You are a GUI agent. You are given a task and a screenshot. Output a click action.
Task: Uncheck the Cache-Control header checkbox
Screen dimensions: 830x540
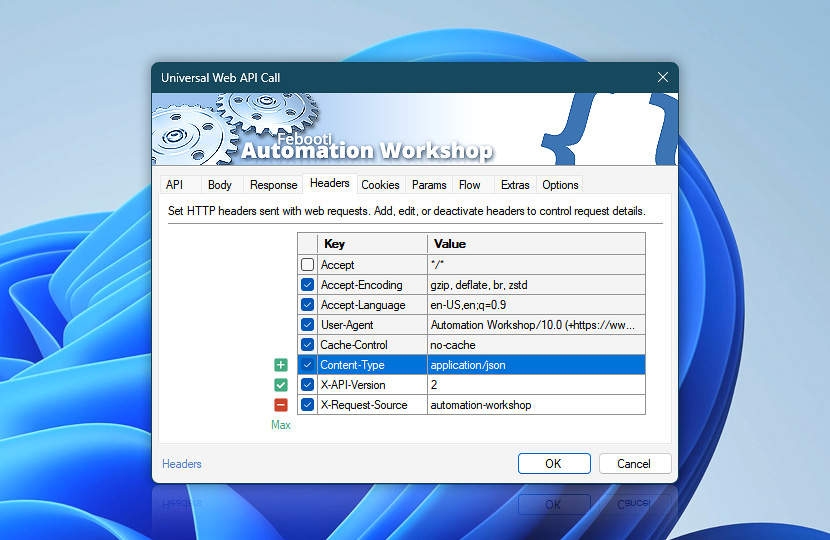point(307,345)
